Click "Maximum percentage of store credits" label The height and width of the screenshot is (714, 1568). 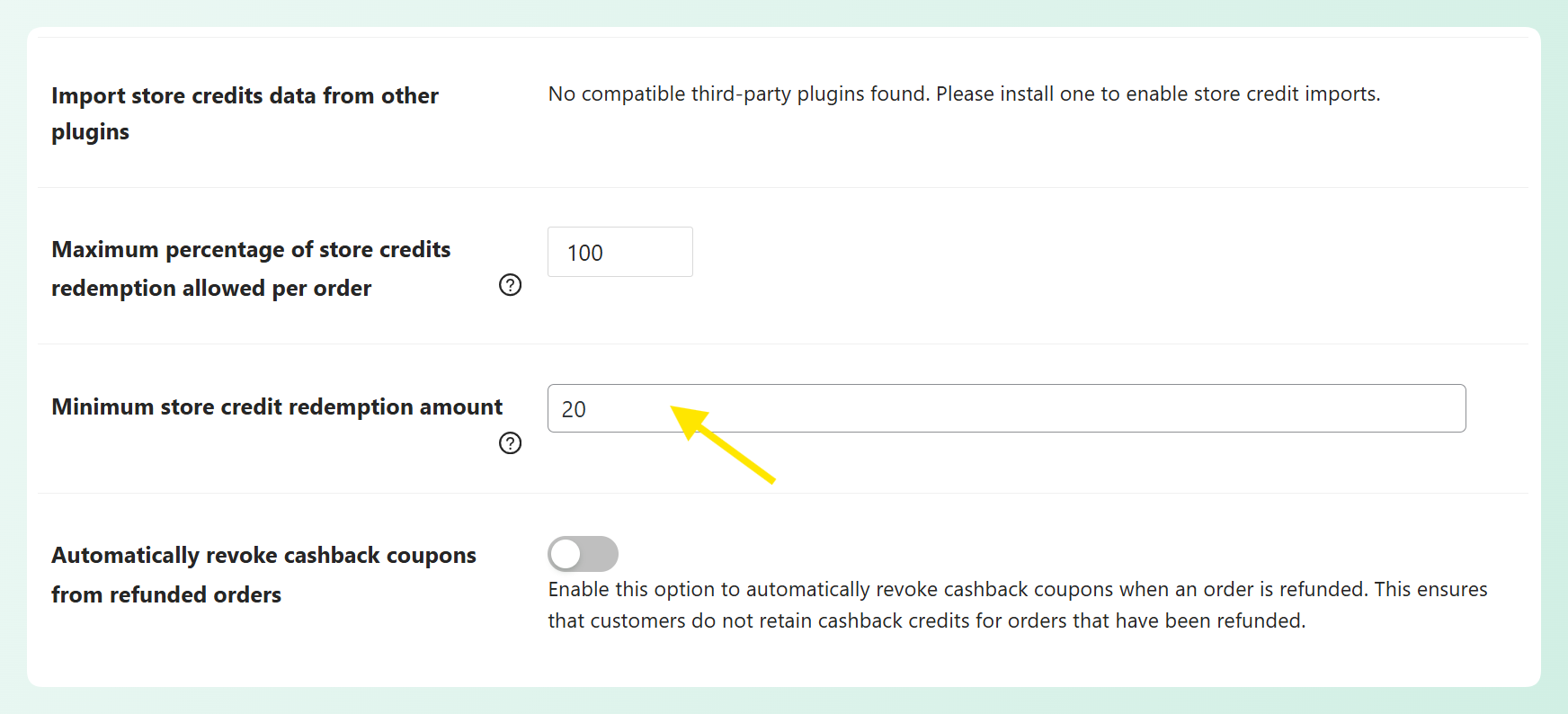click(x=251, y=250)
